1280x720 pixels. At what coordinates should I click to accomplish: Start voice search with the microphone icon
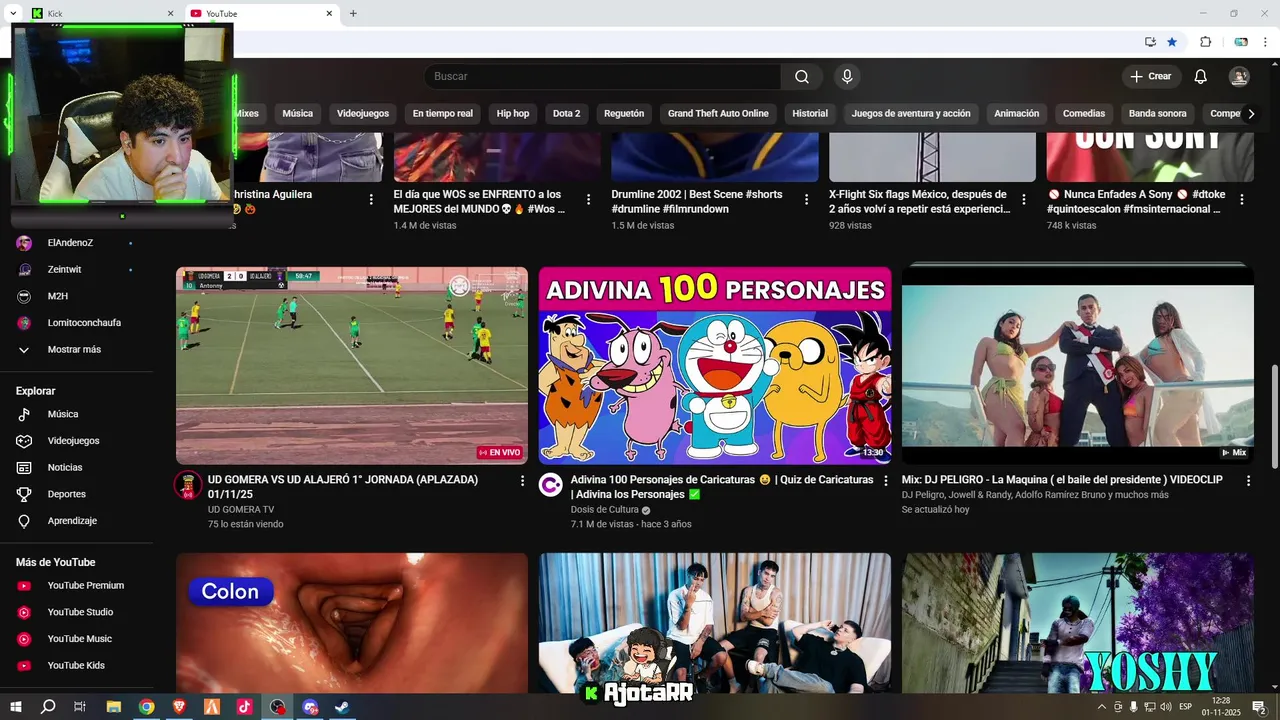pyautogui.click(x=847, y=77)
